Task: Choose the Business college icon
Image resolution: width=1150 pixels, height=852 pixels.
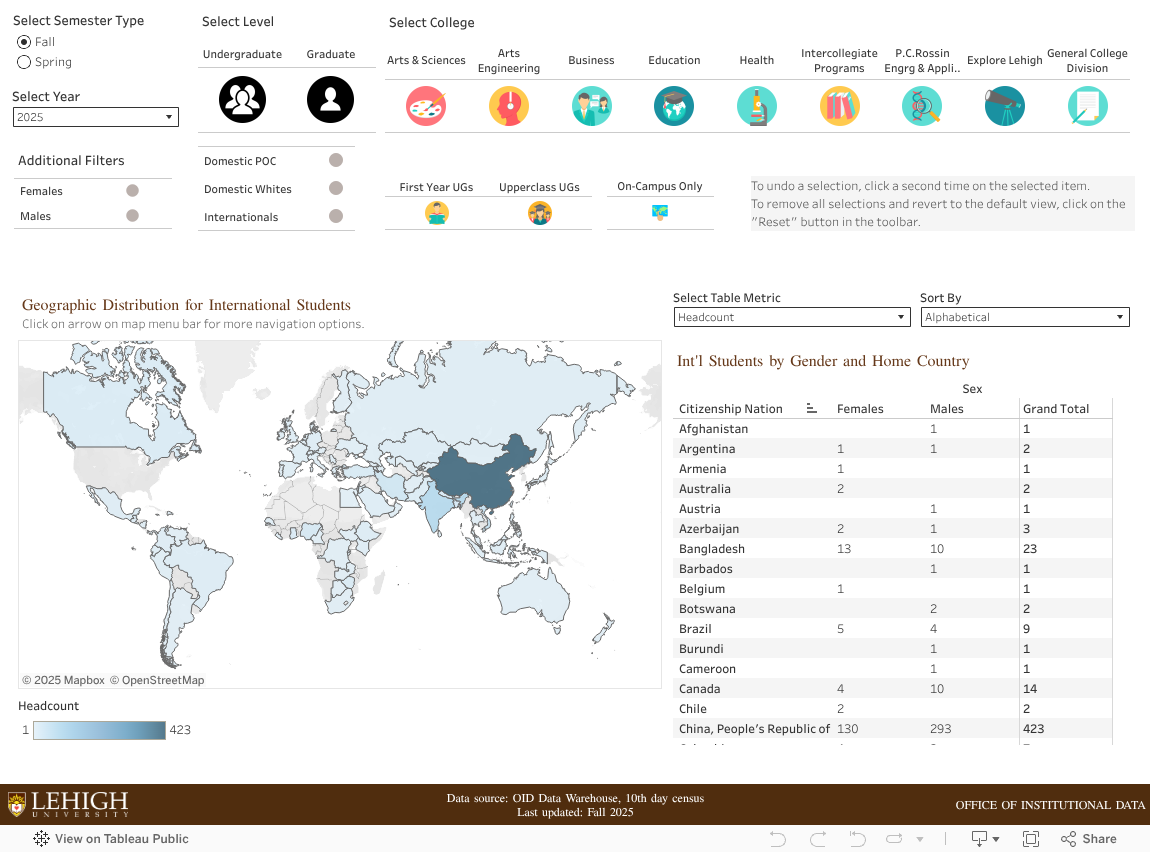Action: point(591,106)
